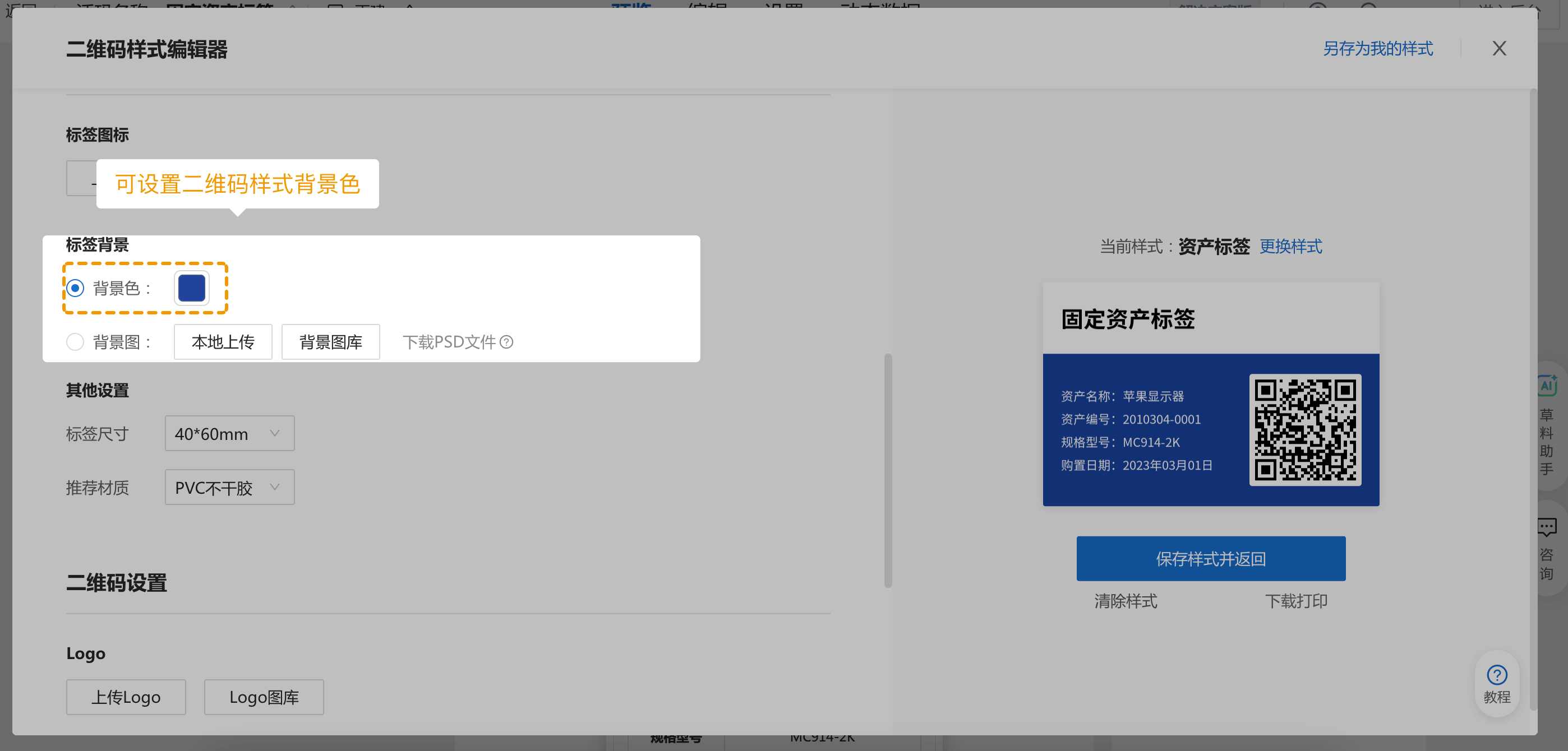Click the 本地上传 upload button
Image resolution: width=1568 pixels, height=751 pixels.
[x=223, y=342]
